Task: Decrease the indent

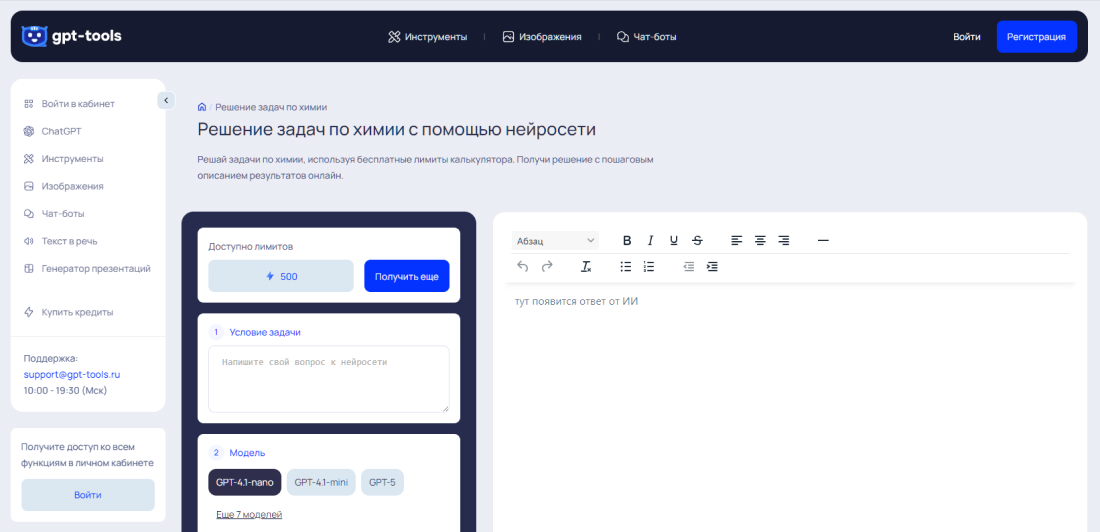Action: (x=689, y=267)
